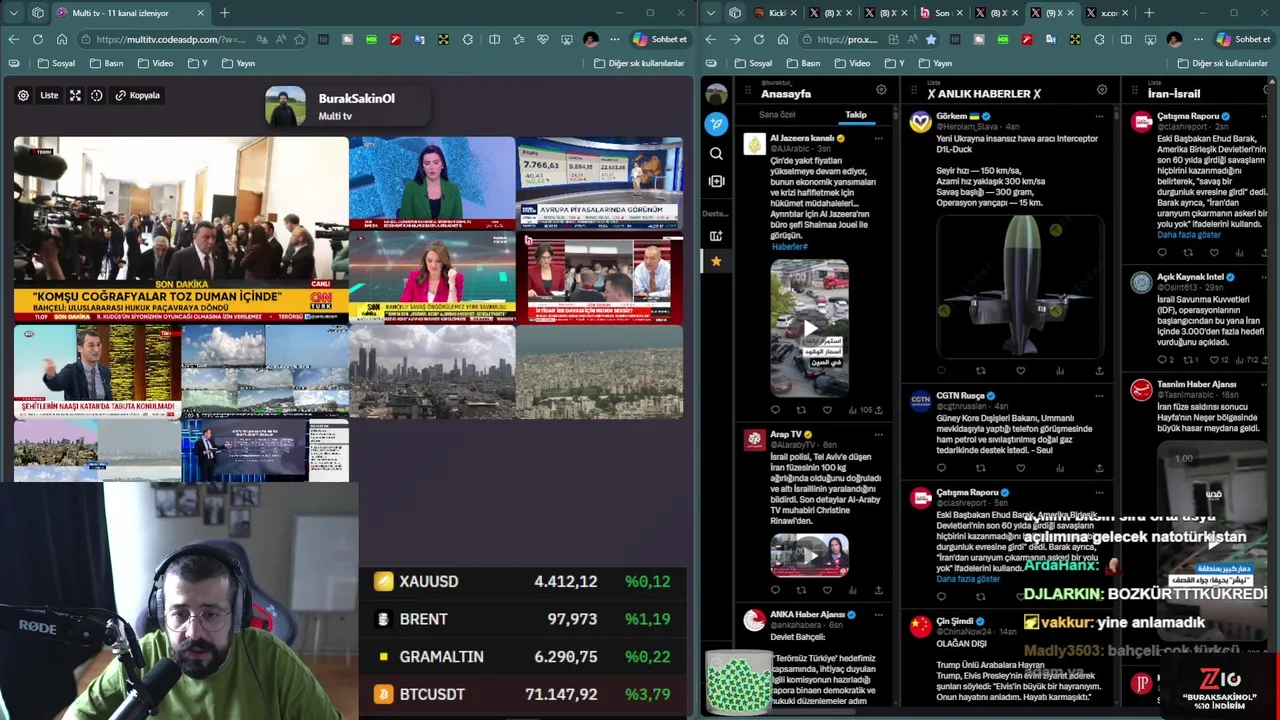Play the Al Jazeera kanalı post video
1280x720 pixels.
point(810,328)
